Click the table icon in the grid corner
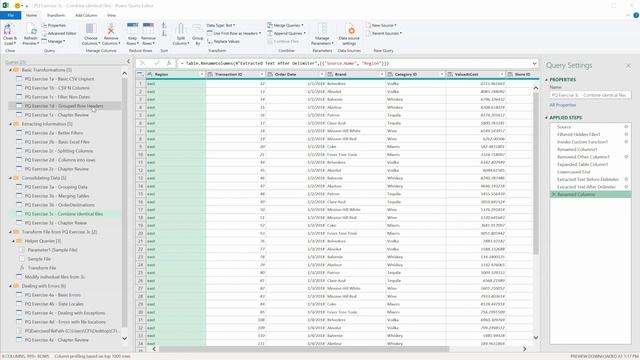The height and width of the screenshot is (360, 640). (140, 75)
